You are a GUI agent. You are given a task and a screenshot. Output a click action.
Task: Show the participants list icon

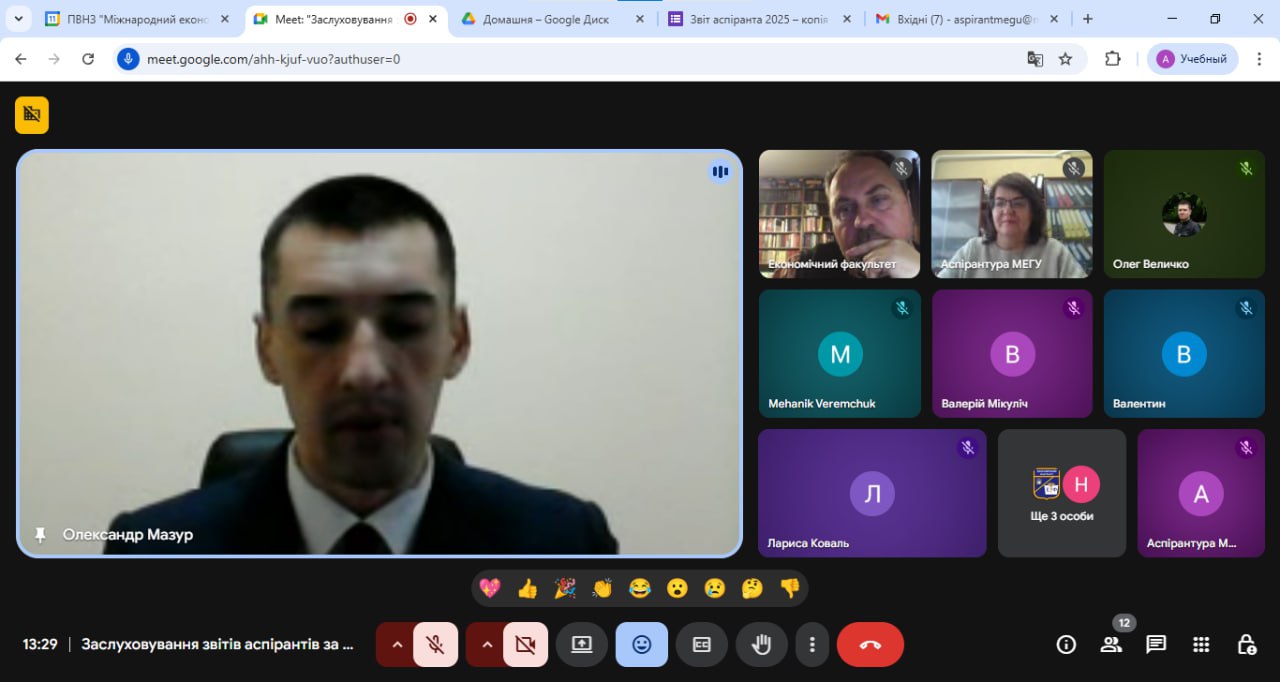tap(1111, 644)
